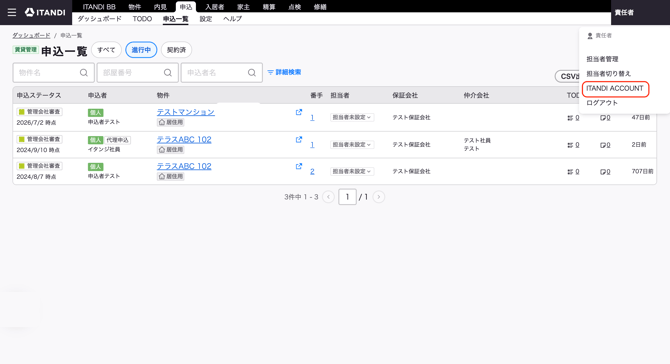Click into 物件名 search field

(53, 73)
